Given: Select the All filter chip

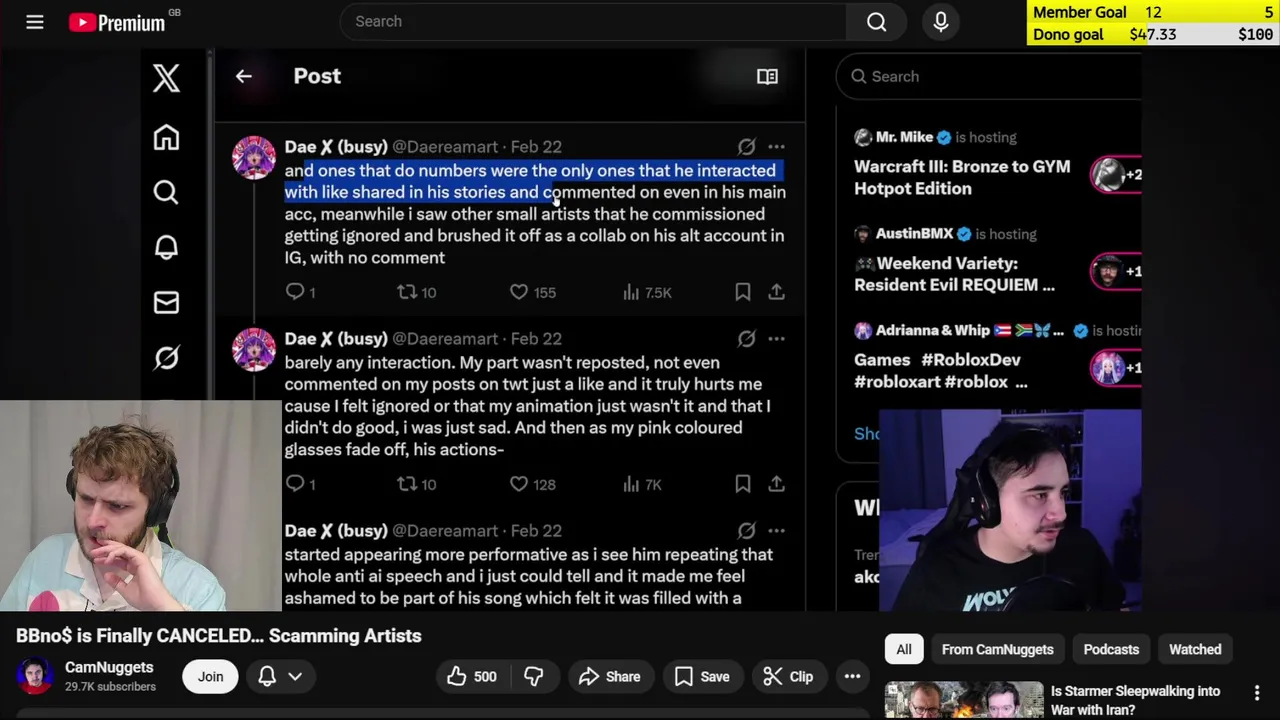Looking at the screenshot, I should (904, 649).
